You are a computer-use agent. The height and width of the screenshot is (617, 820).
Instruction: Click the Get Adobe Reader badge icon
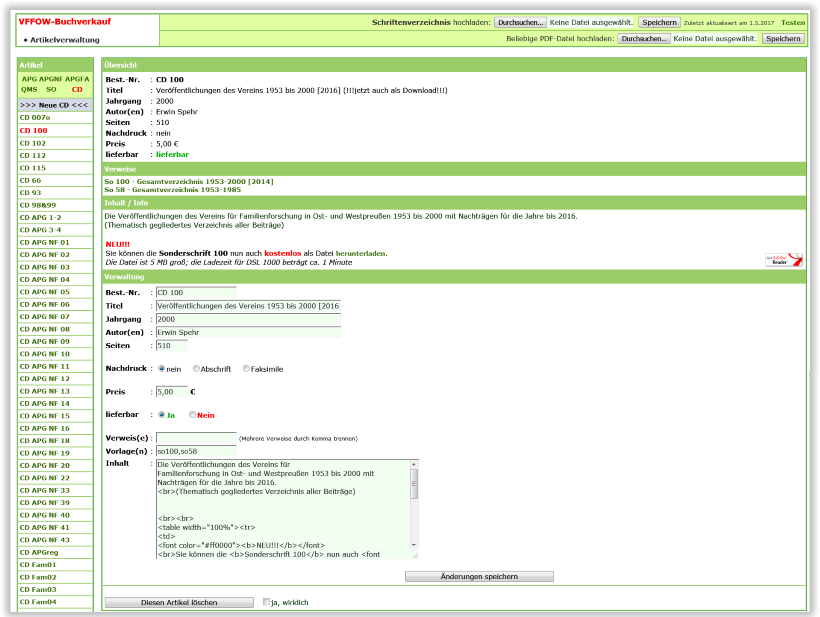pyautogui.click(x=783, y=259)
